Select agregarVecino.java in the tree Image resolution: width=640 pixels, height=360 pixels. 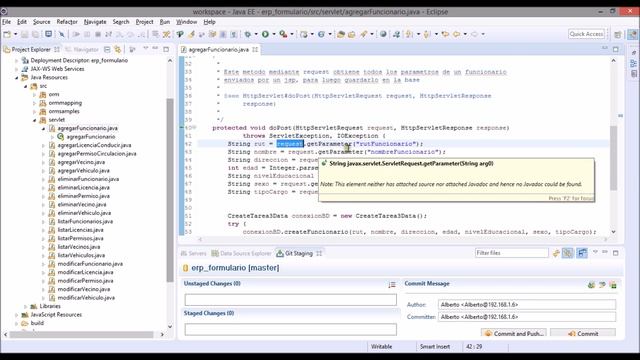click(81, 162)
